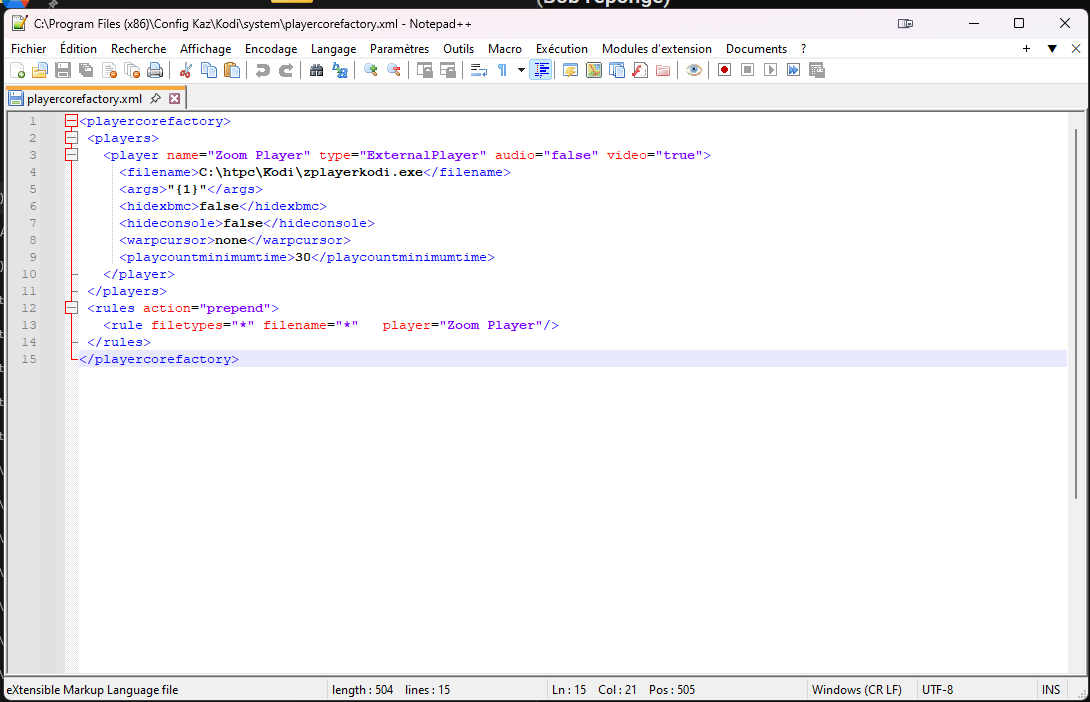This screenshot has width=1090, height=702.
Task: Collapse the playercorefactory fold marker on line 1
Action: [x=71, y=121]
